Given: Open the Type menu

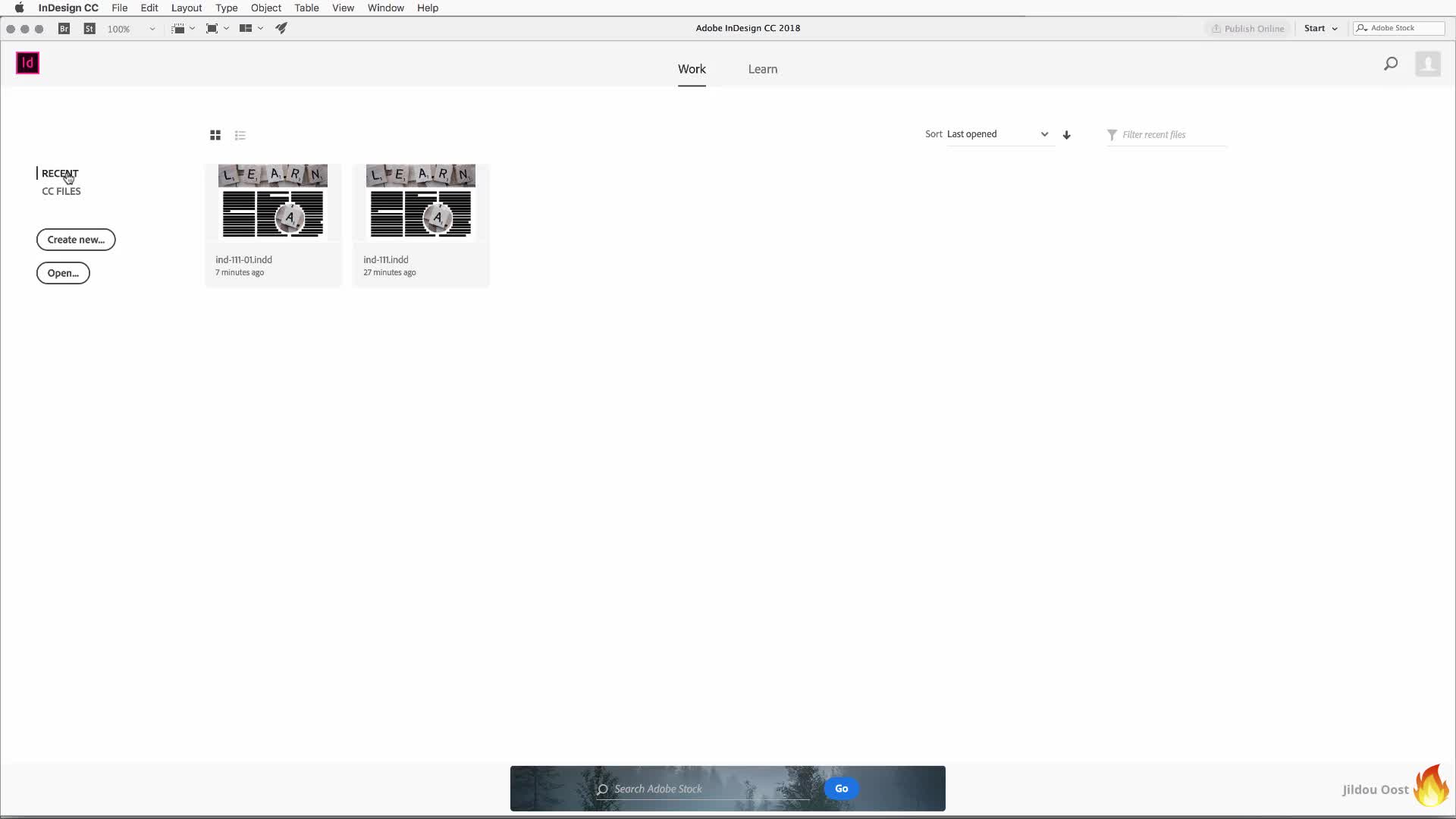Looking at the screenshot, I should pos(227,8).
